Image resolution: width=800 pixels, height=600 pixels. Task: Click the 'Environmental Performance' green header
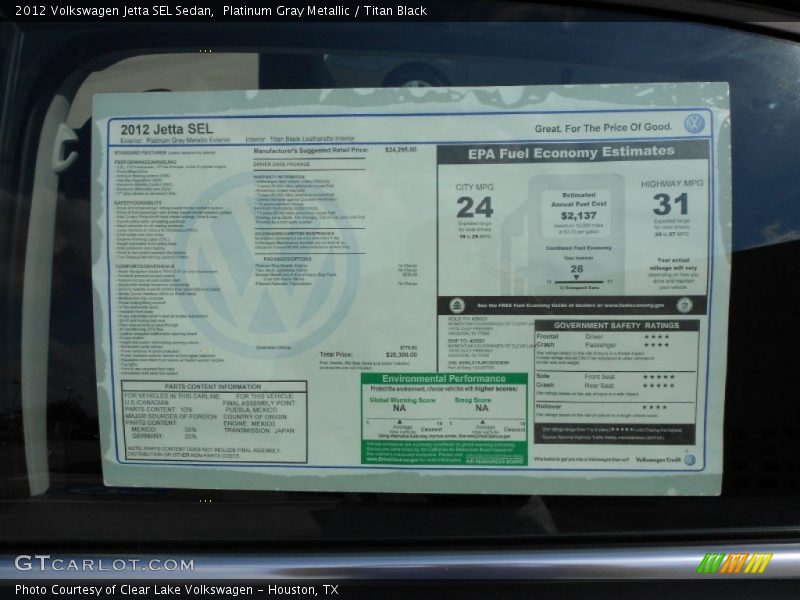444,379
